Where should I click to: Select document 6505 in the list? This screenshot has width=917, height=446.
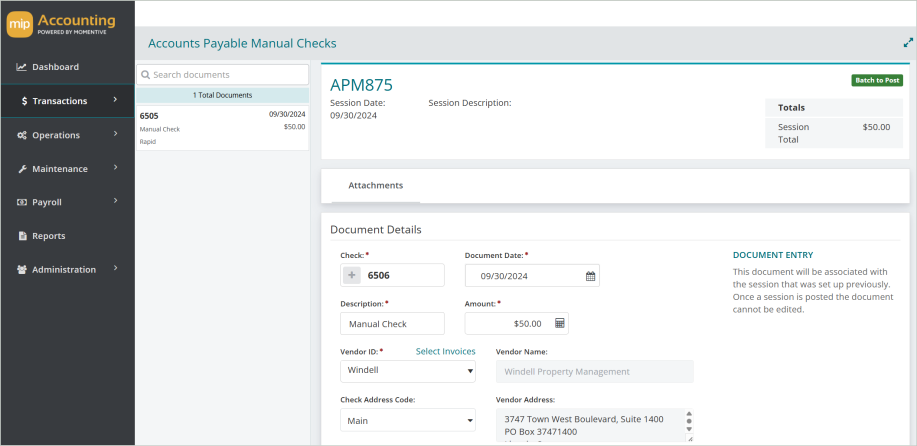(222, 128)
